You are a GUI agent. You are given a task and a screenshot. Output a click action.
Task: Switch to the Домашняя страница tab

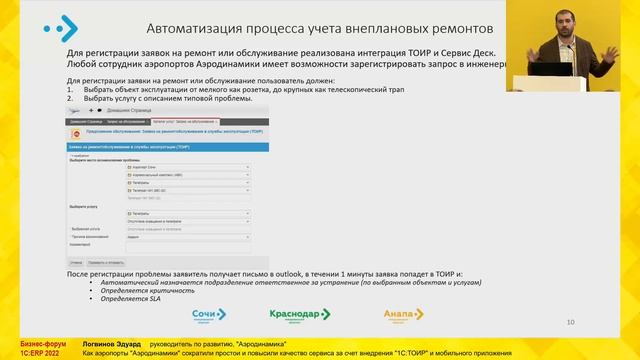point(86,122)
